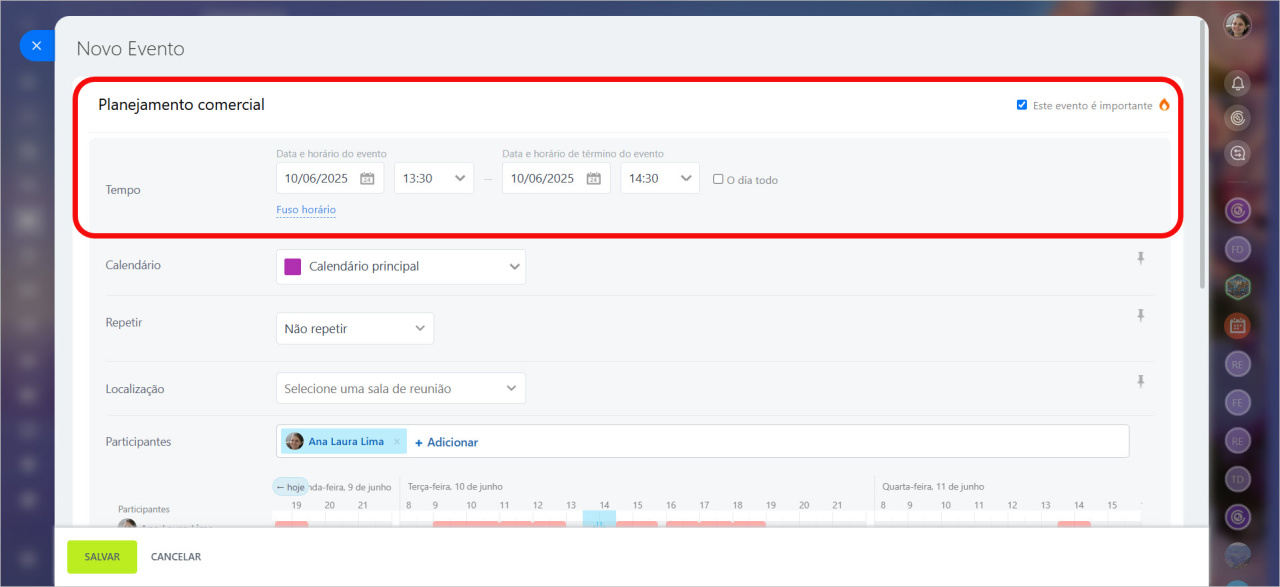Open the notifications bell
Image resolution: width=1280 pixels, height=587 pixels.
tap(1238, 83)
